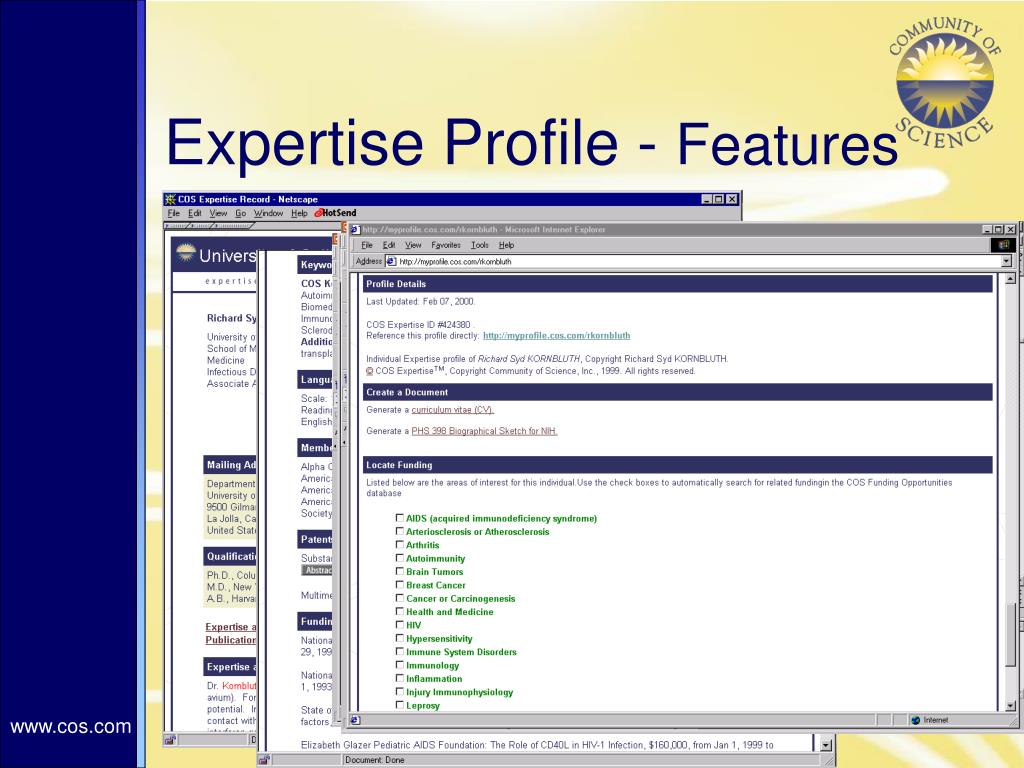Click the Locate Funding section header
The height and width of the screenshot is (768, 1024).
point(678,465)
